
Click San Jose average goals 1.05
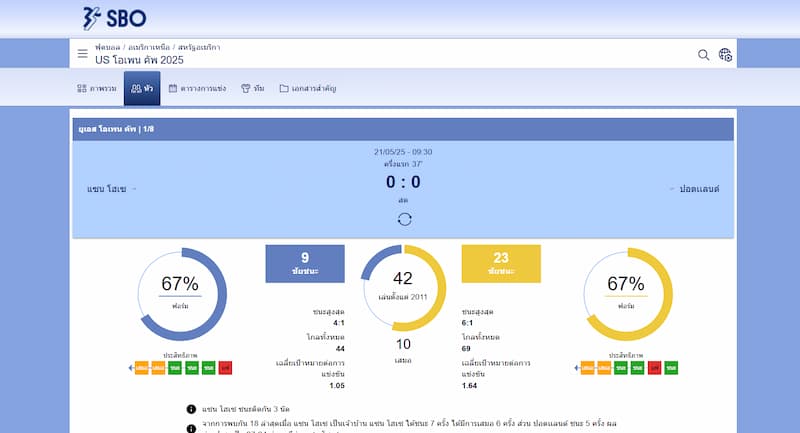click(x=337, y=386)
